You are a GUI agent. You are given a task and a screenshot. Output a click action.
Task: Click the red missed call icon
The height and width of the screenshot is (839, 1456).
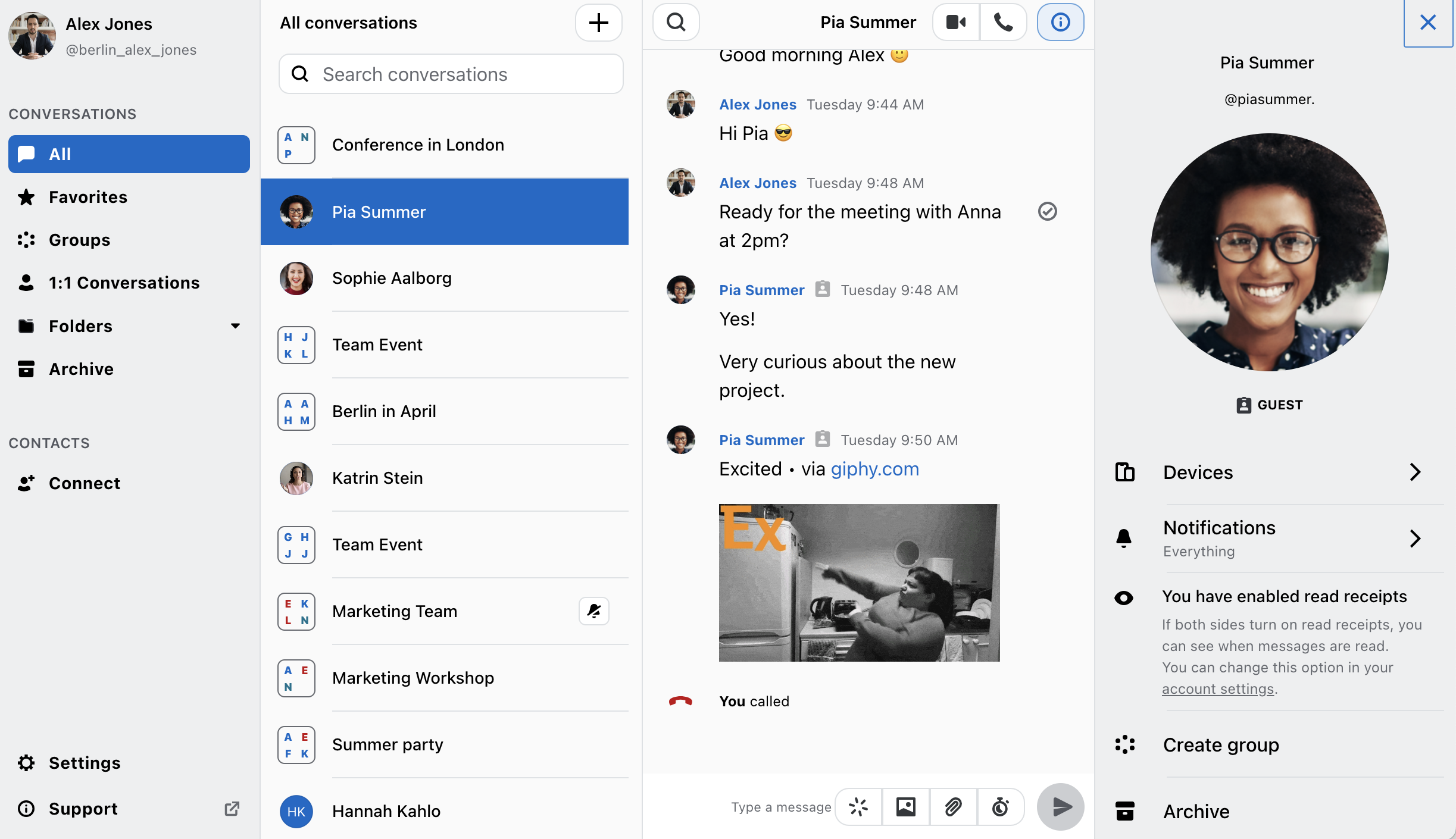(x=680, y=701)
